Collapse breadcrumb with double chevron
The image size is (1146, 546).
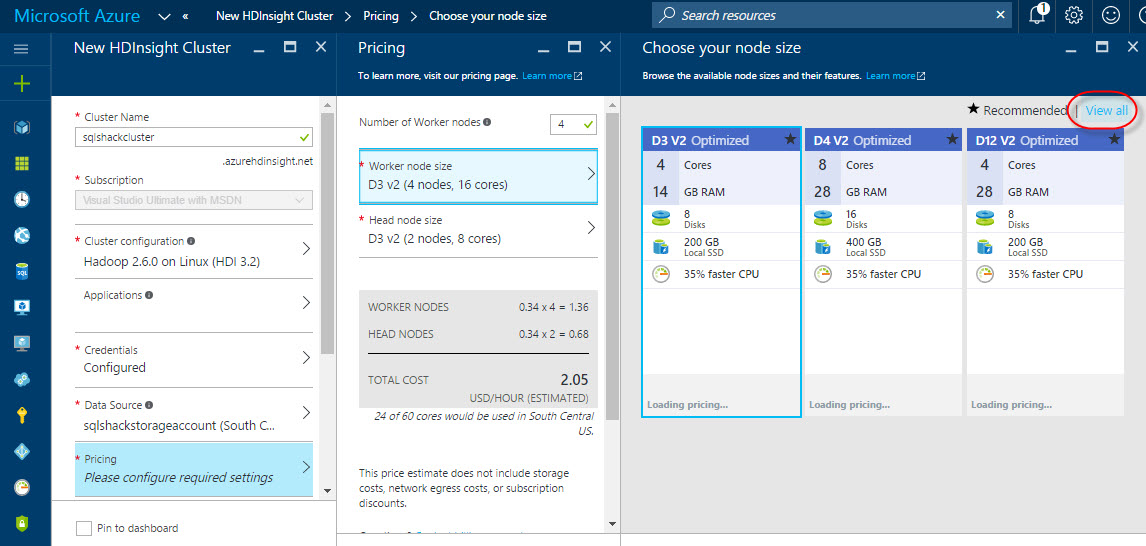click(186, 16)
